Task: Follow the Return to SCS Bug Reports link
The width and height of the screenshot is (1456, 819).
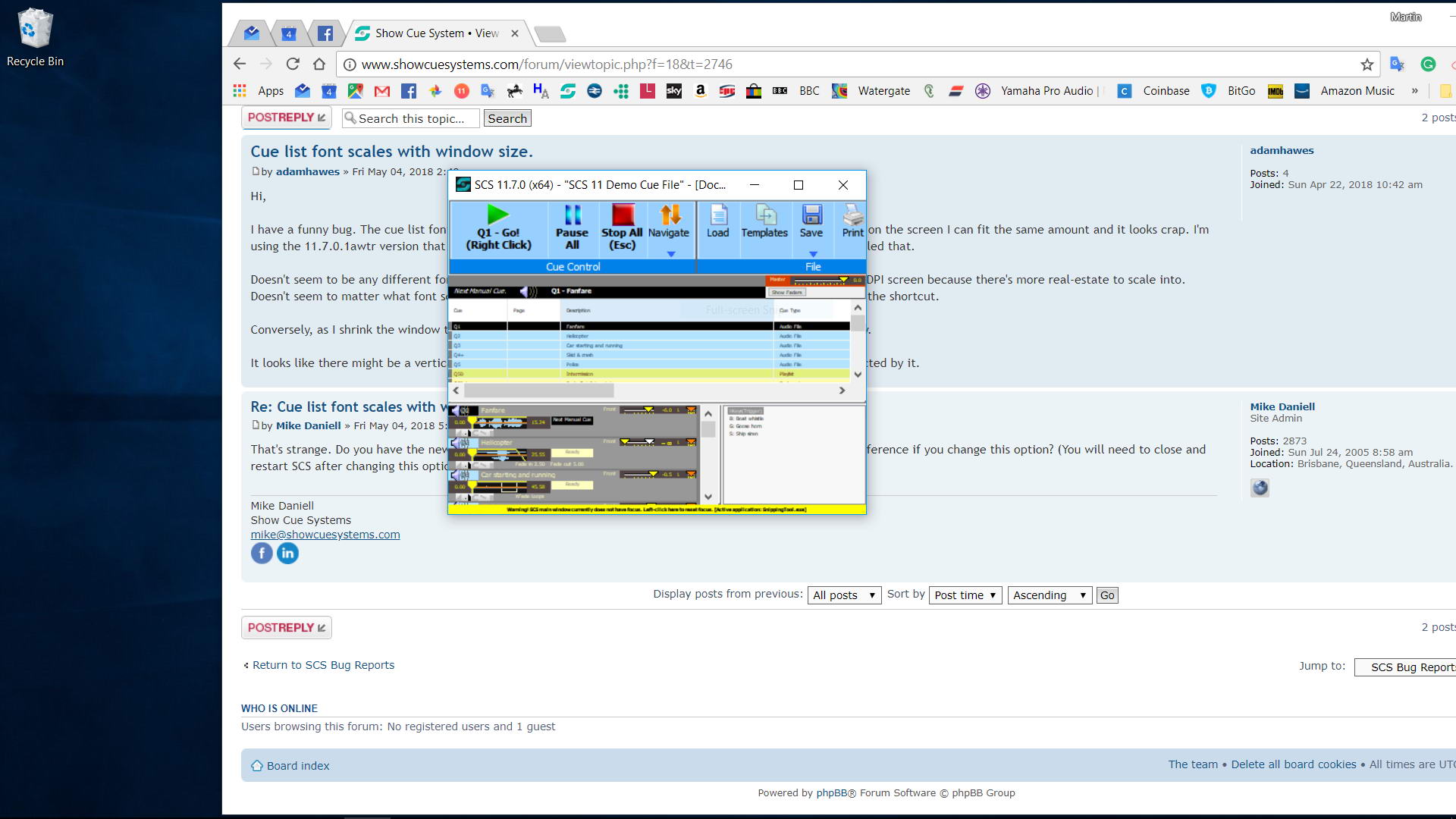Action: pyautogui.click(x=323, y=665)
